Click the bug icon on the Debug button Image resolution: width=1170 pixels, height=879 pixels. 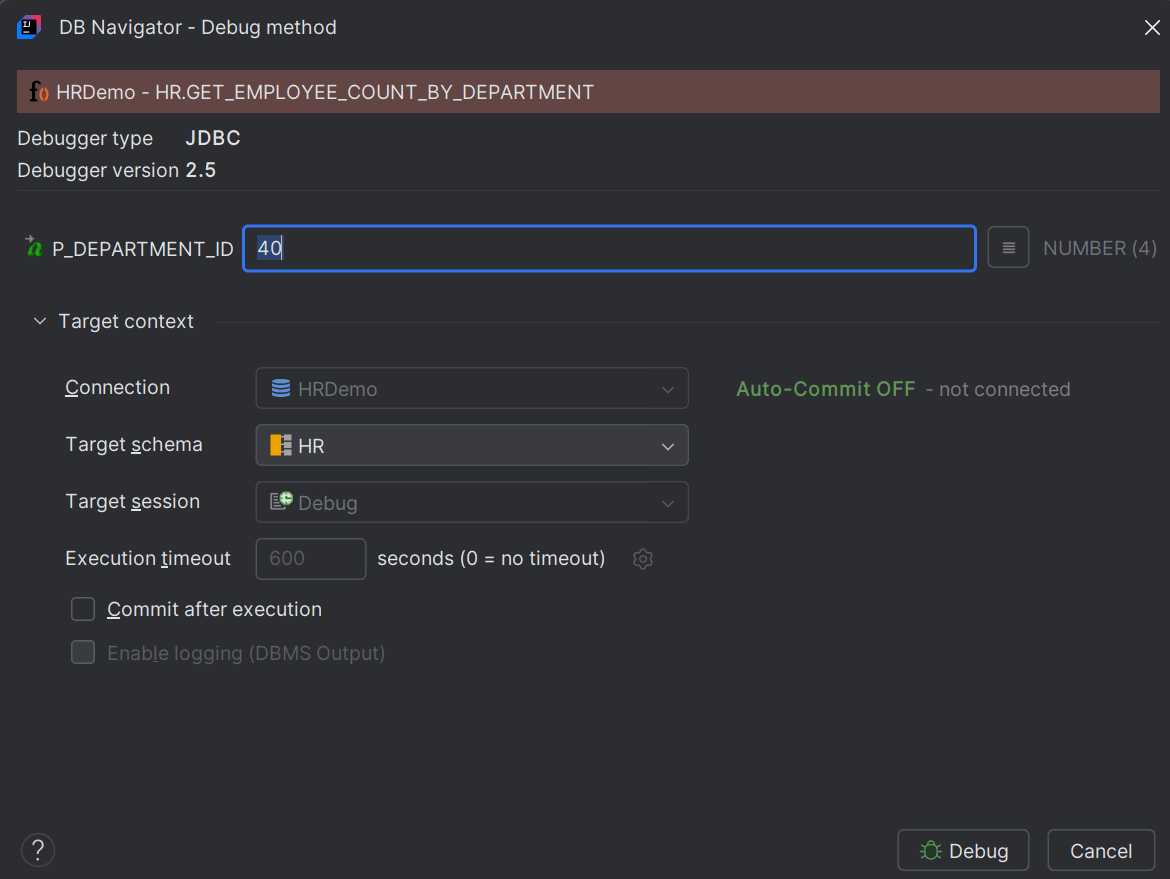[x=933, y=850]
